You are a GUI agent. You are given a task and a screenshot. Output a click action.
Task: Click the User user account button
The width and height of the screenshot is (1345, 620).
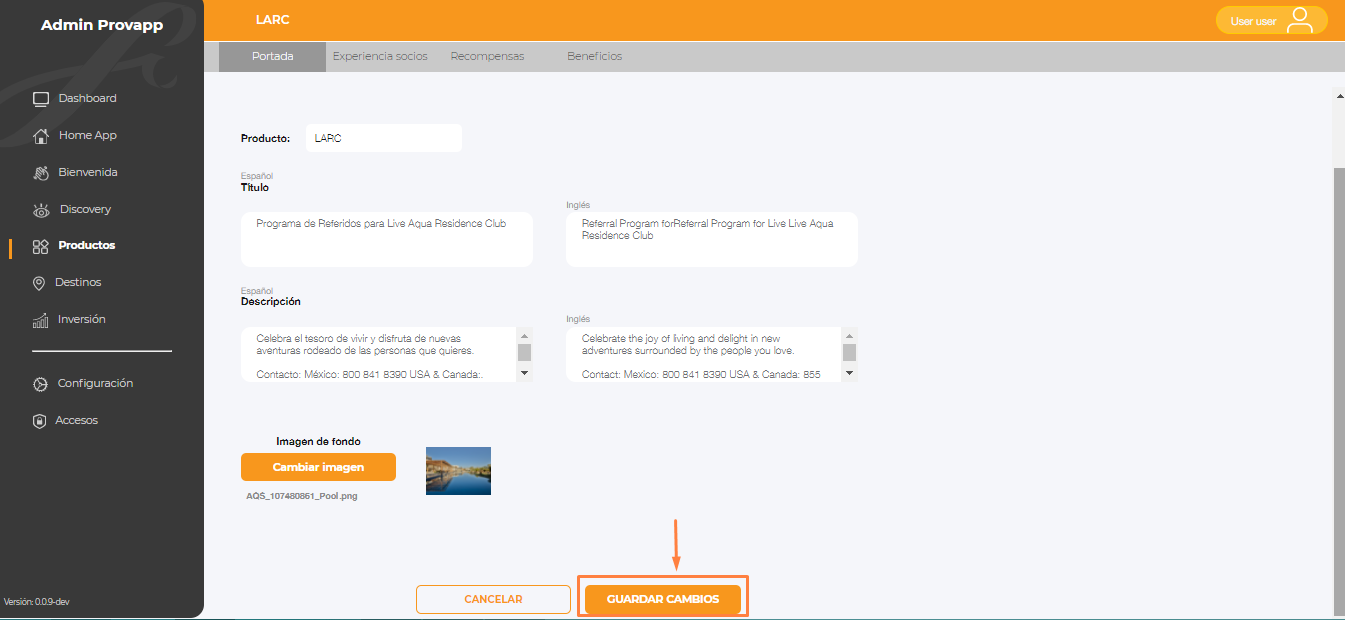click(1271, 21)
